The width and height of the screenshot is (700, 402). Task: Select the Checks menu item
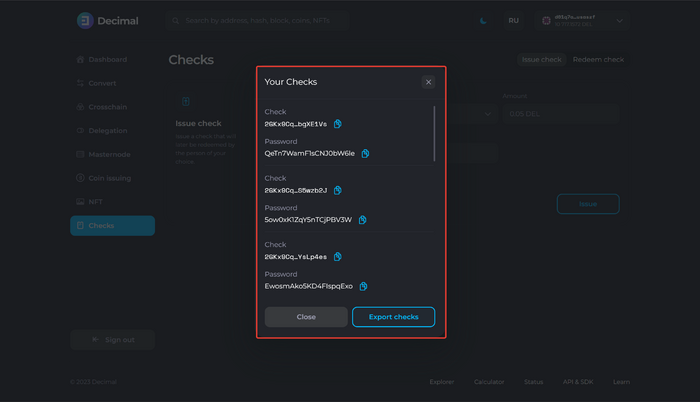click(x=112, y=226)
